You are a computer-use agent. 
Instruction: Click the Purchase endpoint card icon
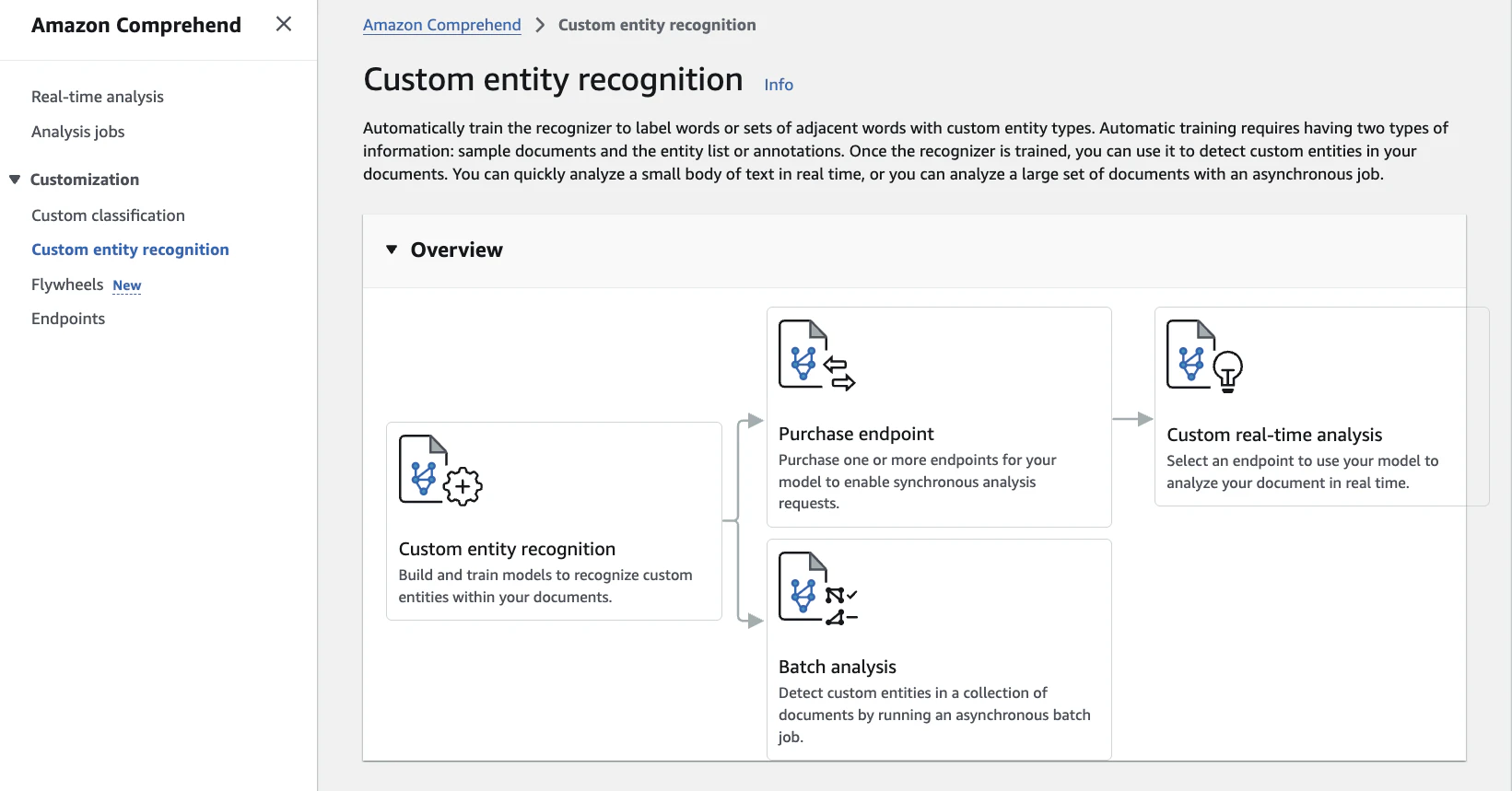[817, 355]
